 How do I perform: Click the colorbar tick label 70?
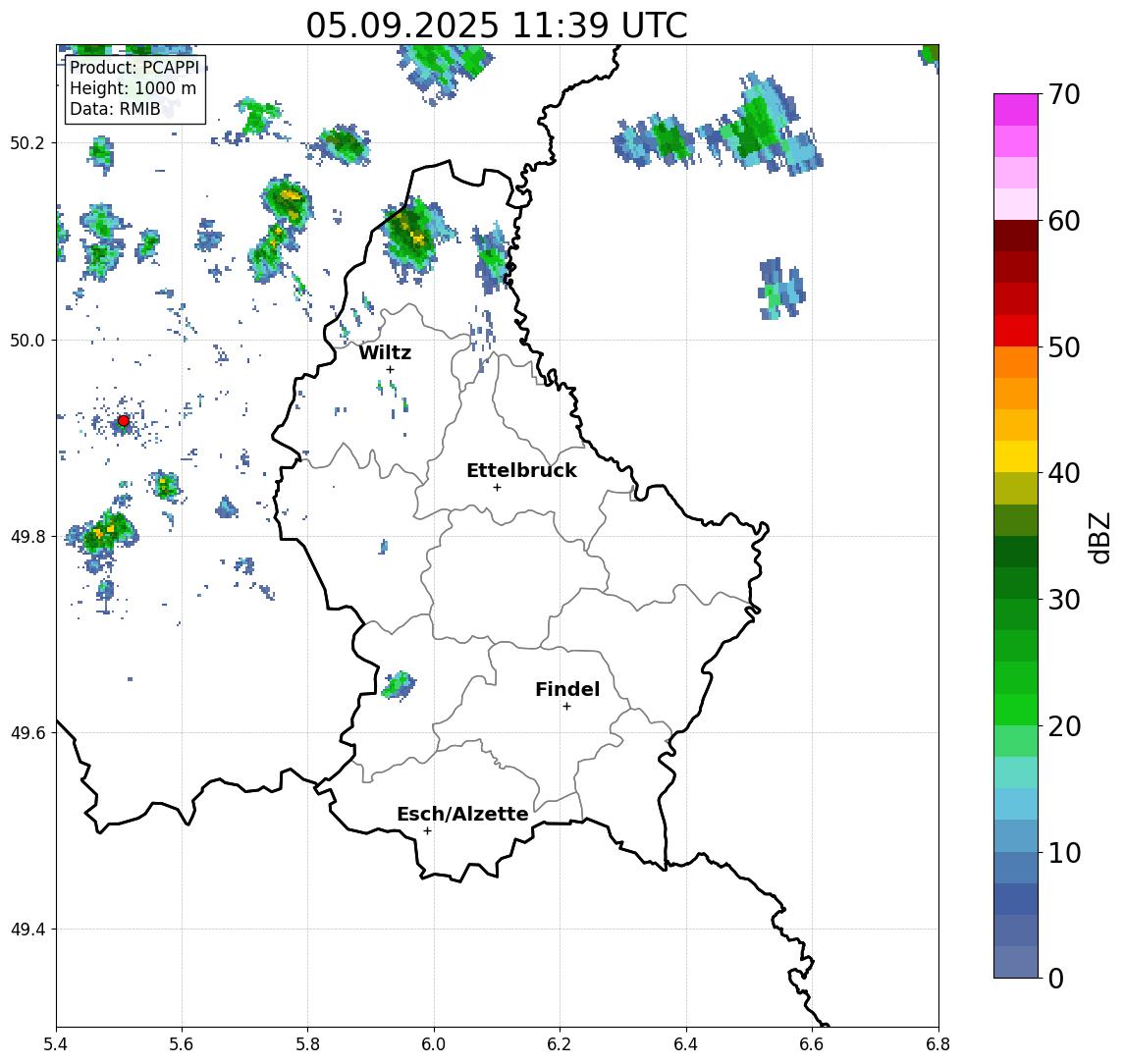point(1064,94)
